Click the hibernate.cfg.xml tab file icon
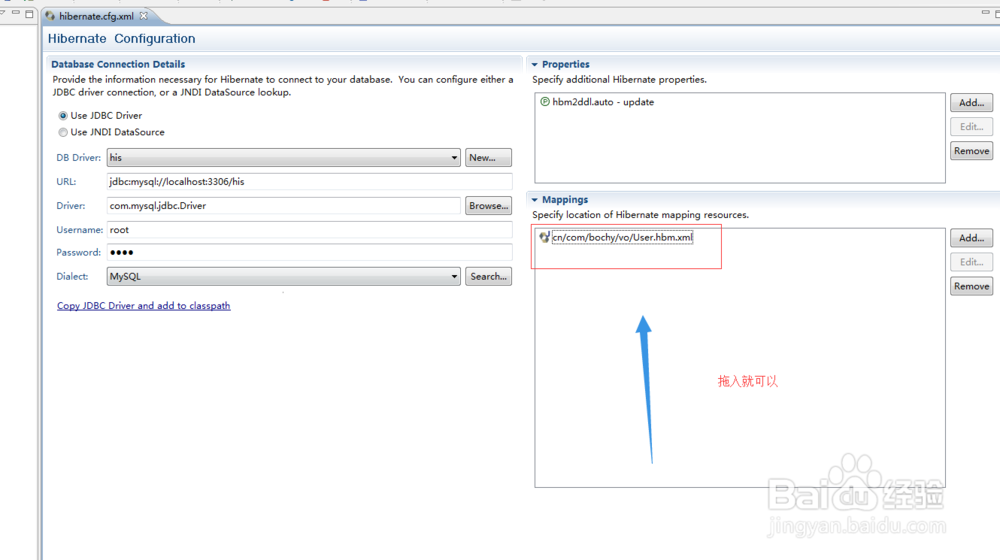This screenshot has height=560, width=1000. click(50, 16)
